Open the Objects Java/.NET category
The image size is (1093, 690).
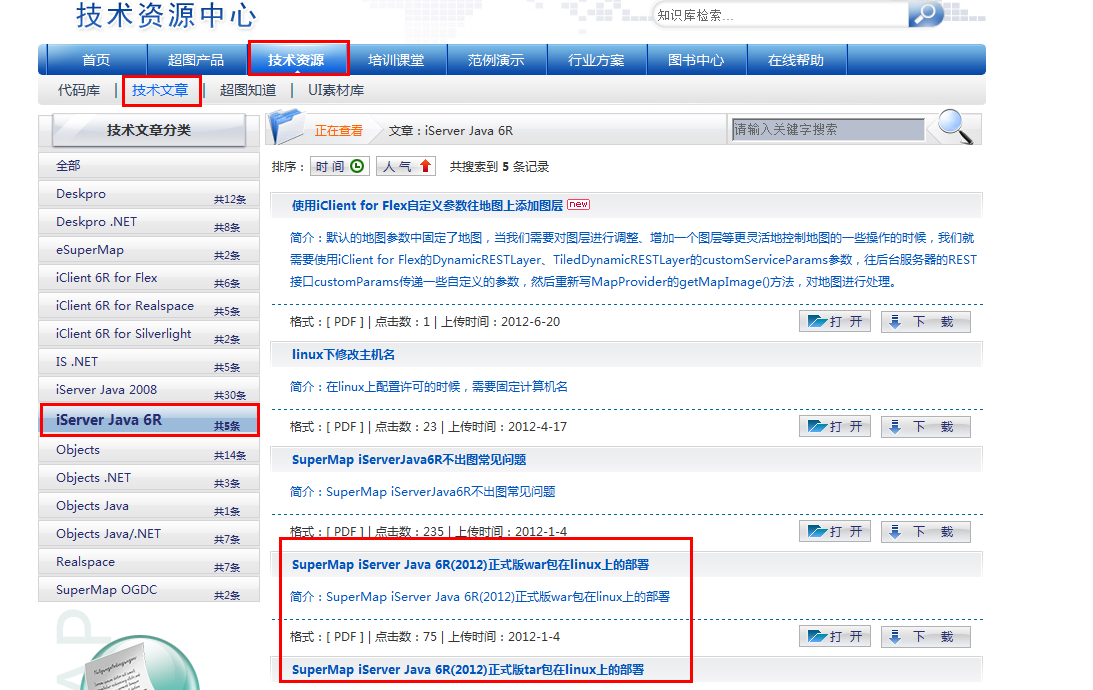coord(149,533)
